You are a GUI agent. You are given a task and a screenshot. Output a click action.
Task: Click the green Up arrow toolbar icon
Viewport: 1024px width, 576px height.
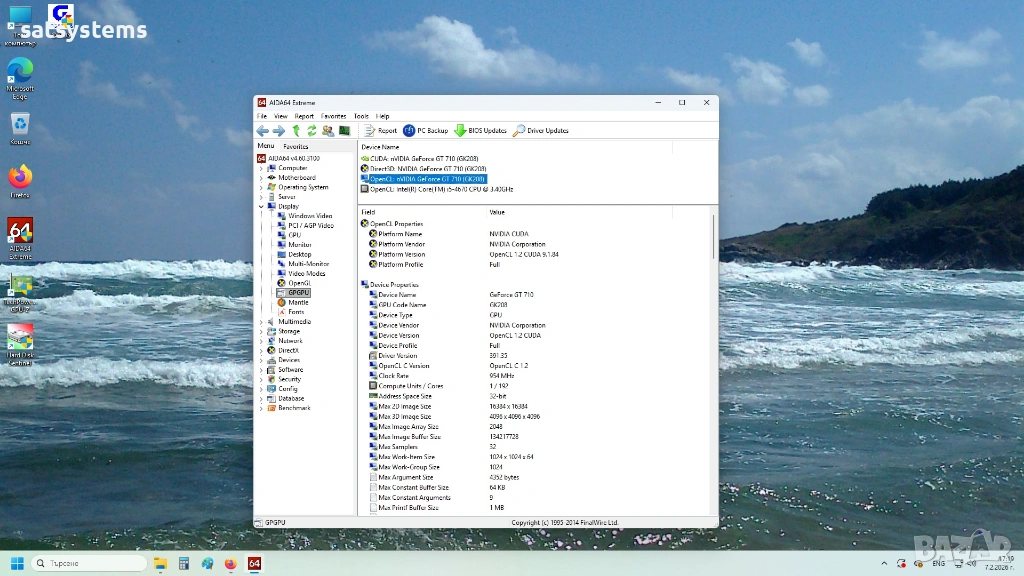tap(297, 131)
